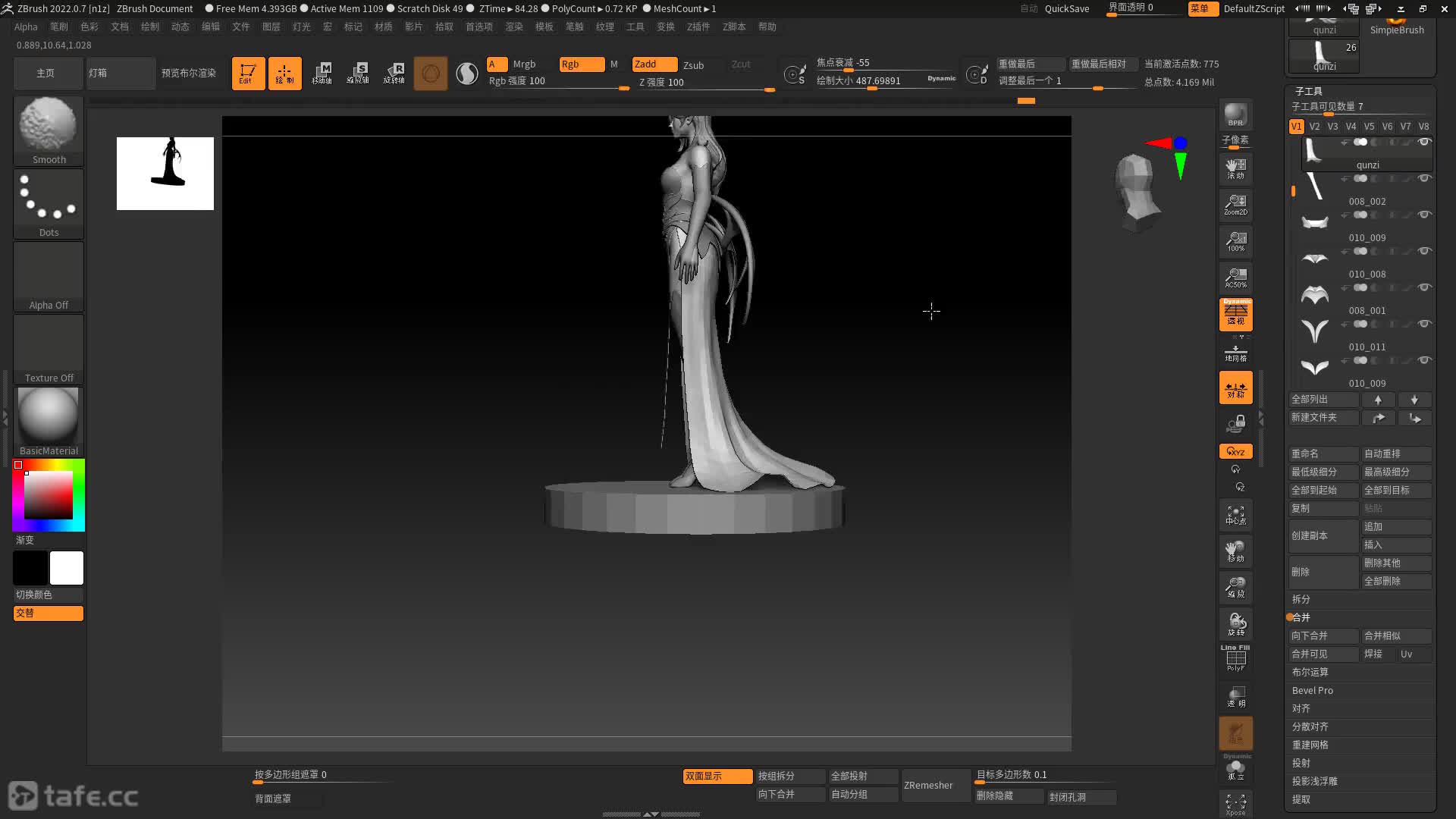Screen dimensions: 1456x819
Task: Disable the 双面显示 double-sided display toggle
Action: pos(717,776)
